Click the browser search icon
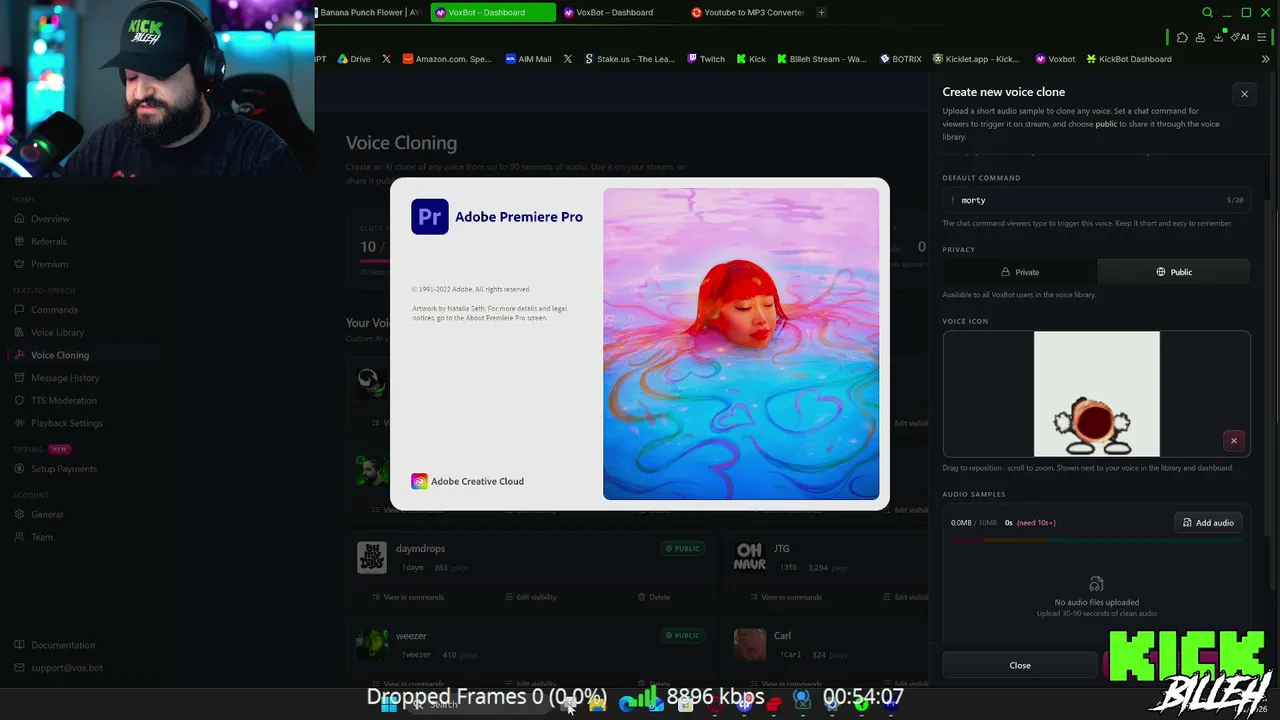This screenshot has width=1280, height=720. (x=1207, y=13)
